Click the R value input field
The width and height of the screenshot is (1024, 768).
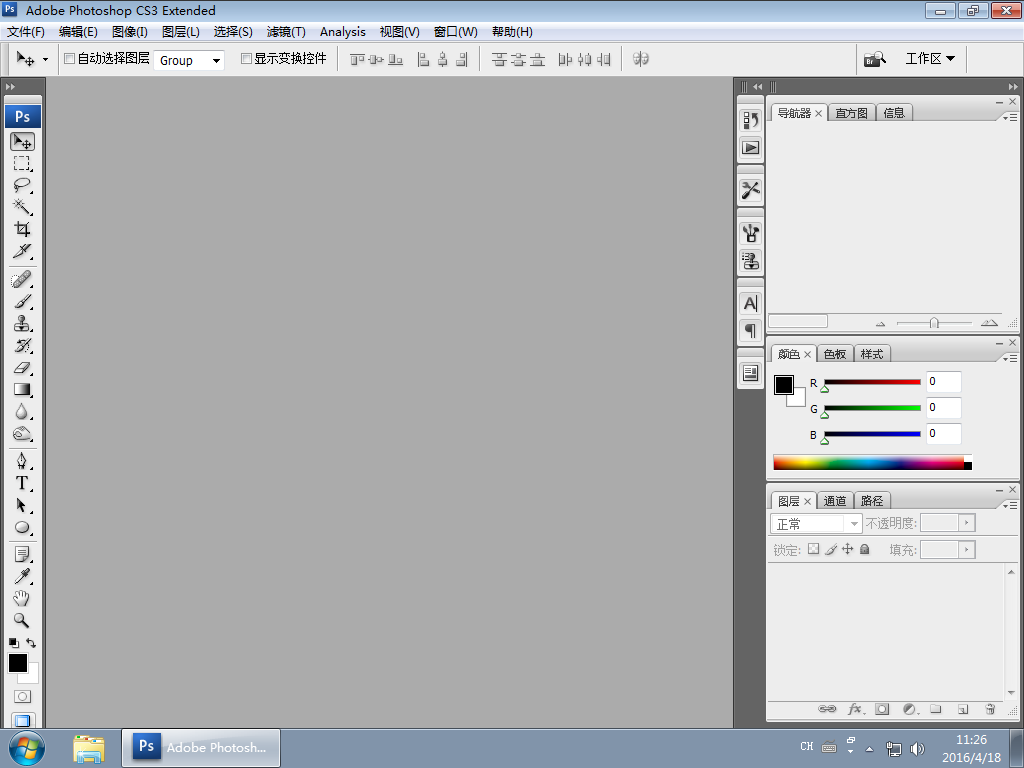944,381
